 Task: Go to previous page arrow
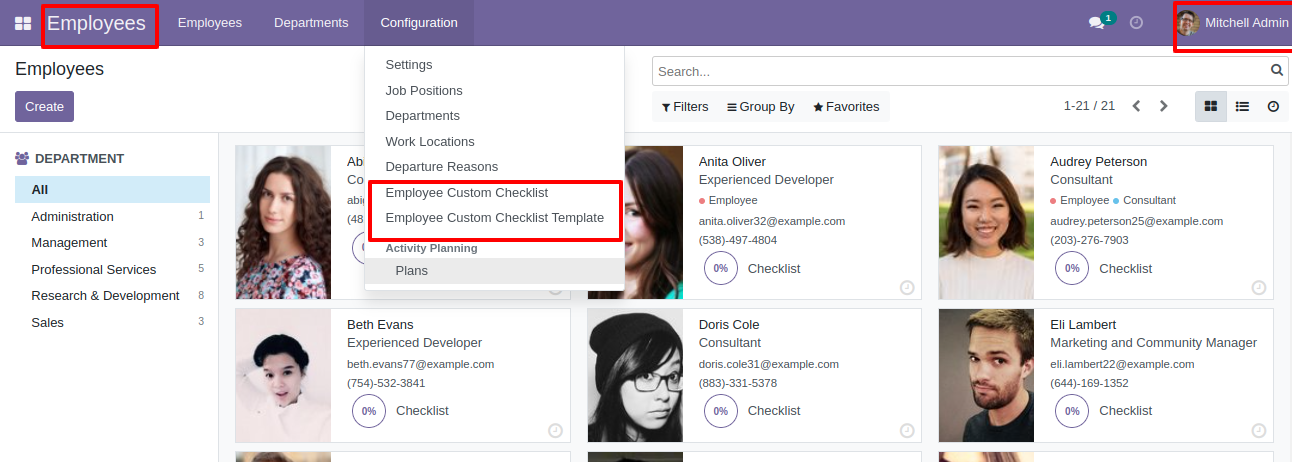1136,106
